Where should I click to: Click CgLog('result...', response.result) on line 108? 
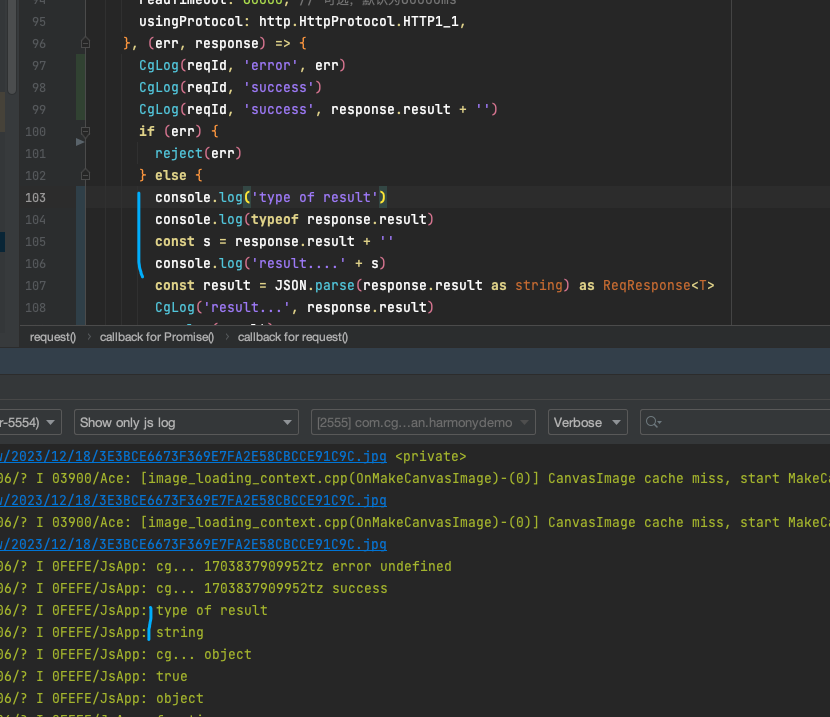(294, 307)
